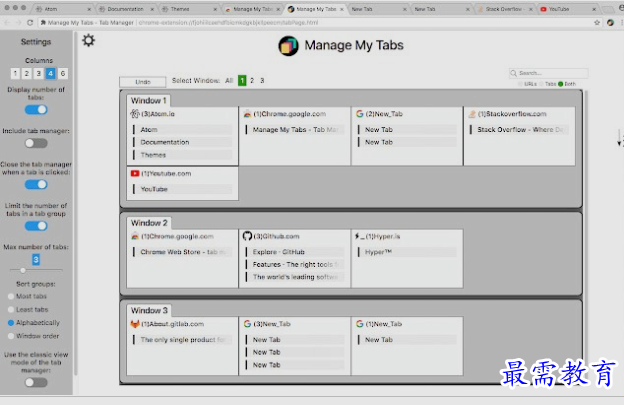This screenshot has height=405, width=624.
Task: Set columns to 3
Action: [x=39, y=73]
